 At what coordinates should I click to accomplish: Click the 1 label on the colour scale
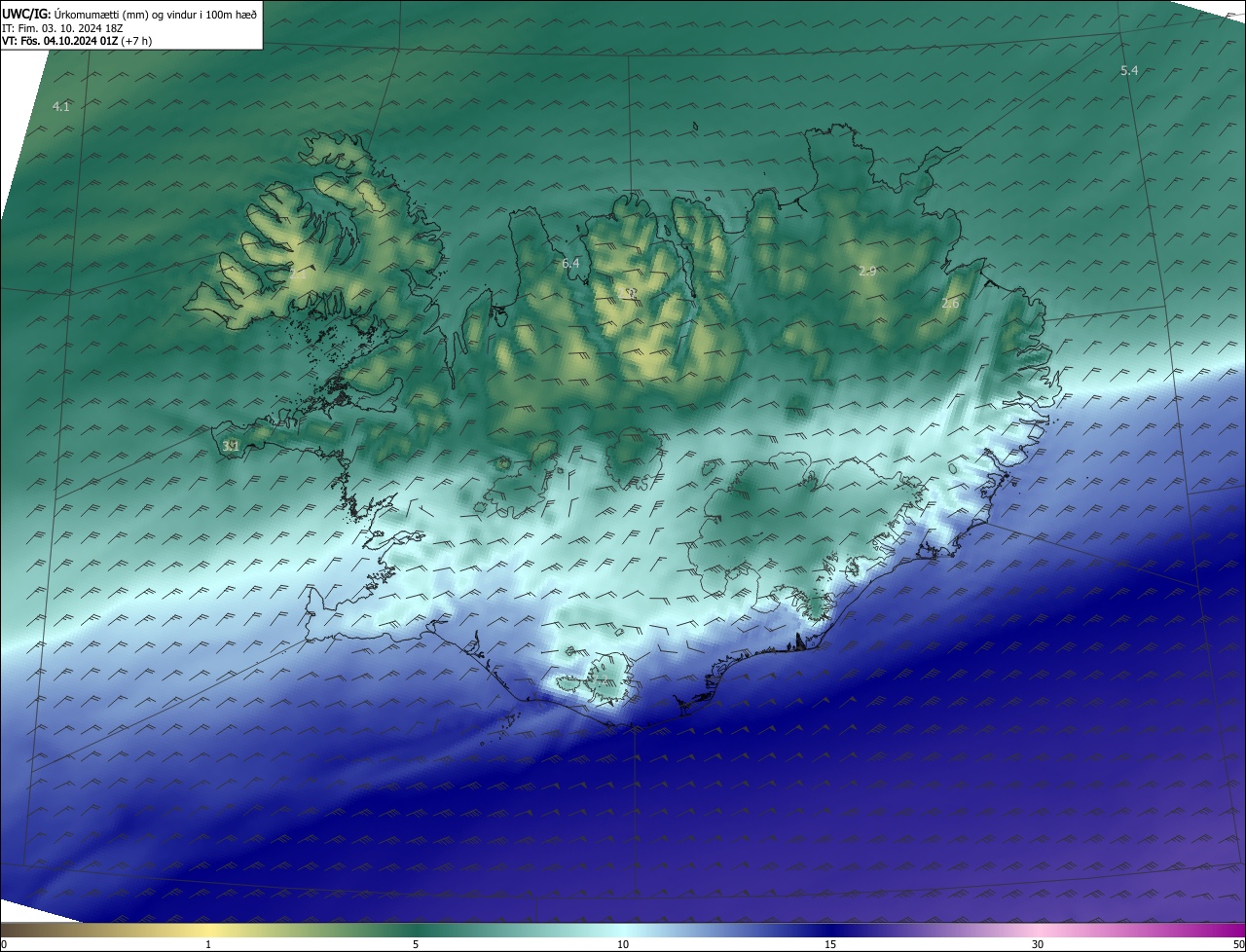[x=208, y=944]
